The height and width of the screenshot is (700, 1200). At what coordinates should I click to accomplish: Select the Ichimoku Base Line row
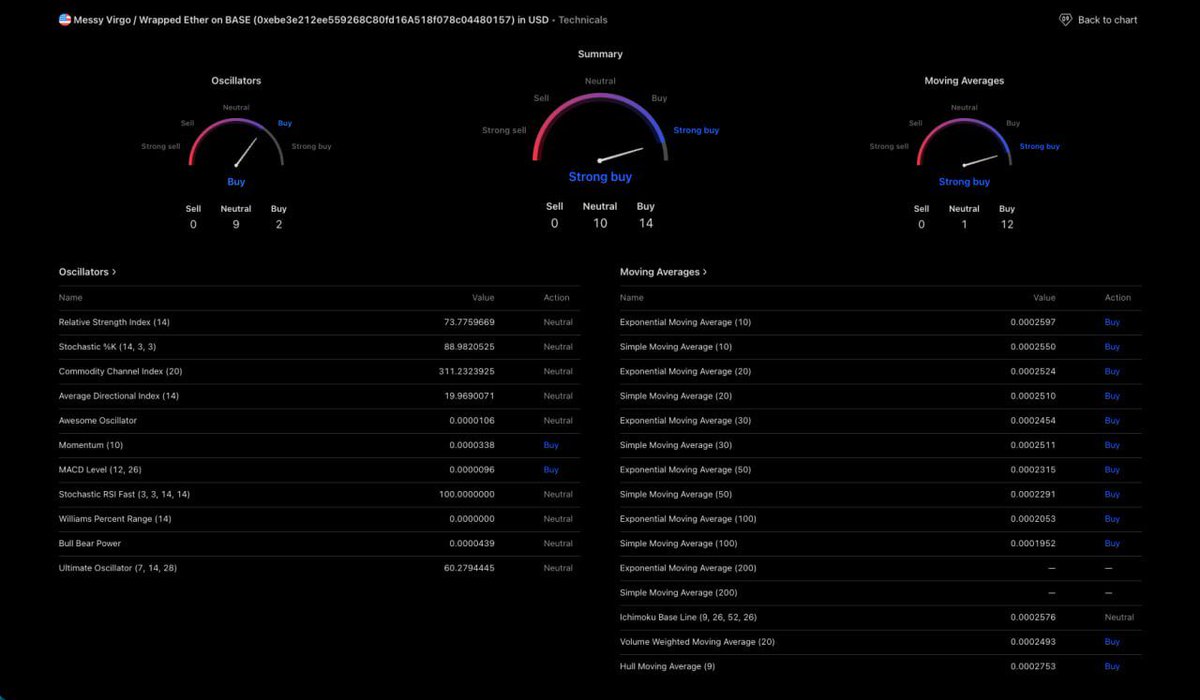point(880,617)
